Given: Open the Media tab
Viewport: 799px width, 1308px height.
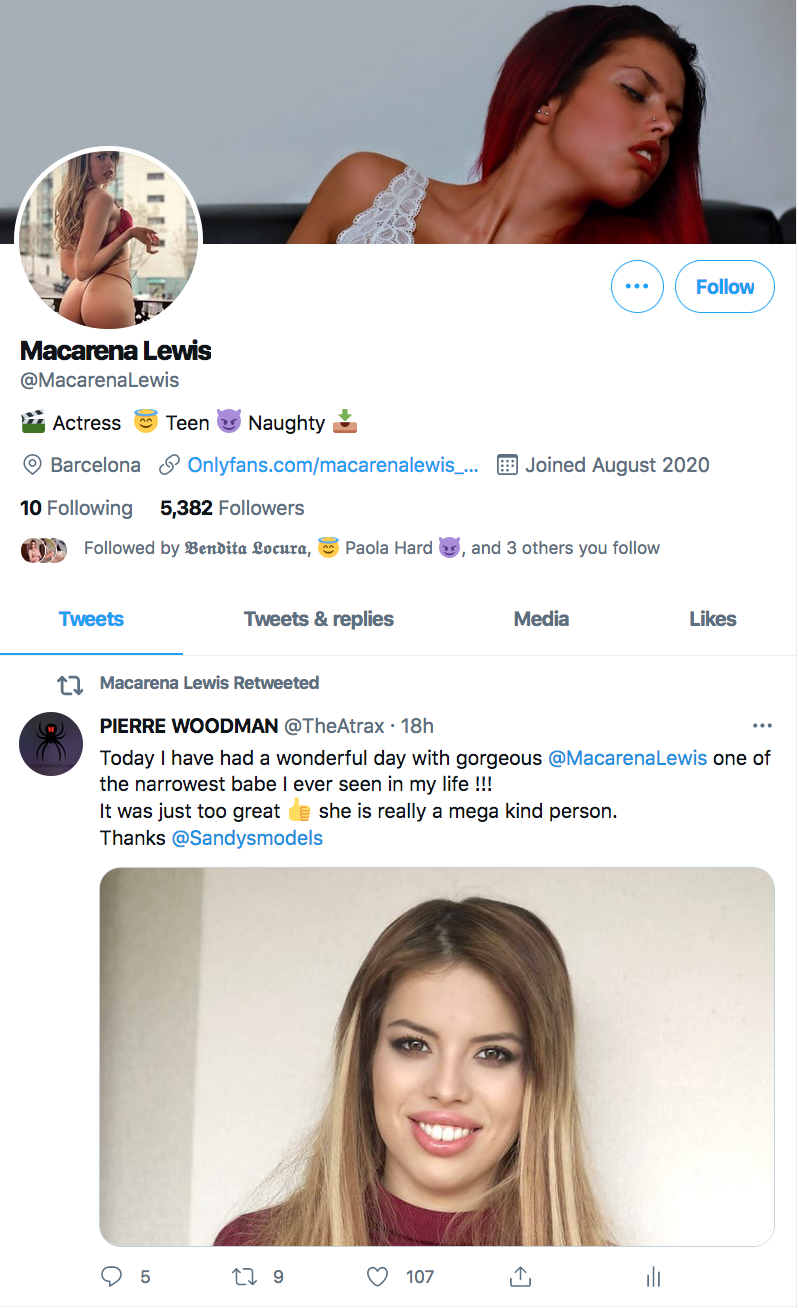Looking at the screenshot, I should (x=541, y=619).
